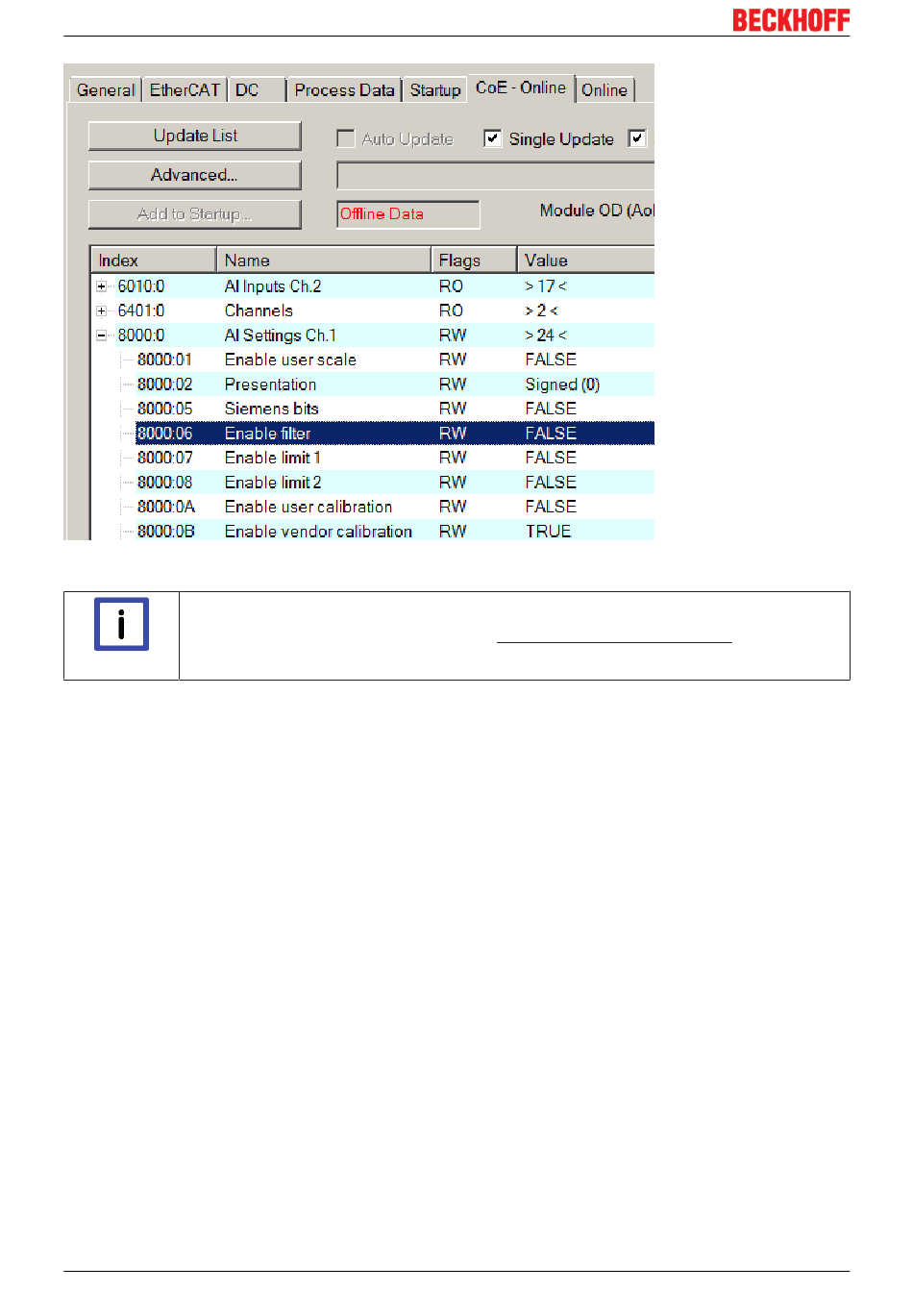Select index entry 8000:0B

tap(165, 532)
